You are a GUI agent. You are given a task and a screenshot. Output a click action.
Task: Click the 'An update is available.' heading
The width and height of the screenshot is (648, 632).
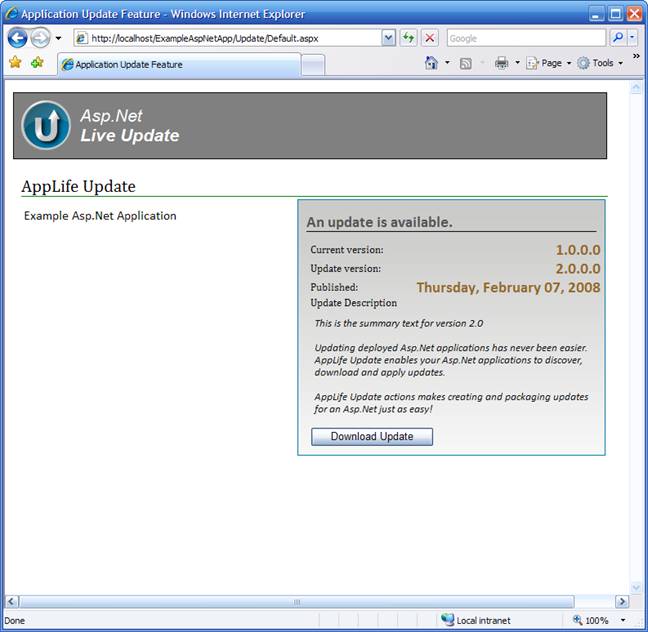[x=379, y=222]
